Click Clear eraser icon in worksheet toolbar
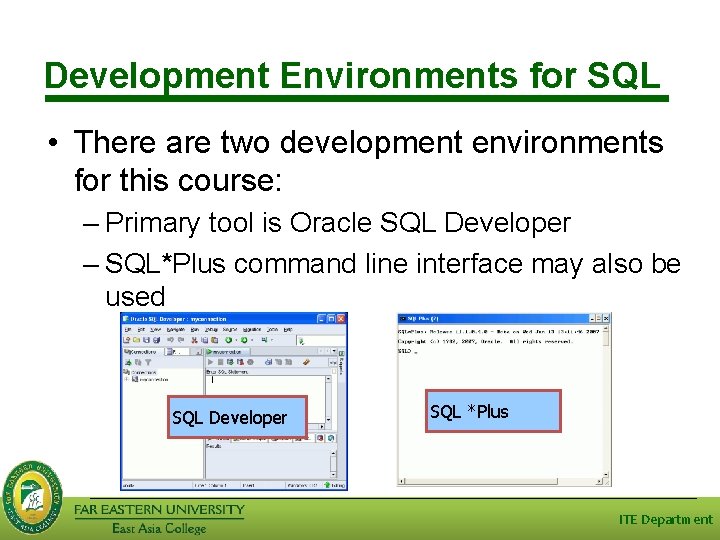 click(x=307, y=362)
